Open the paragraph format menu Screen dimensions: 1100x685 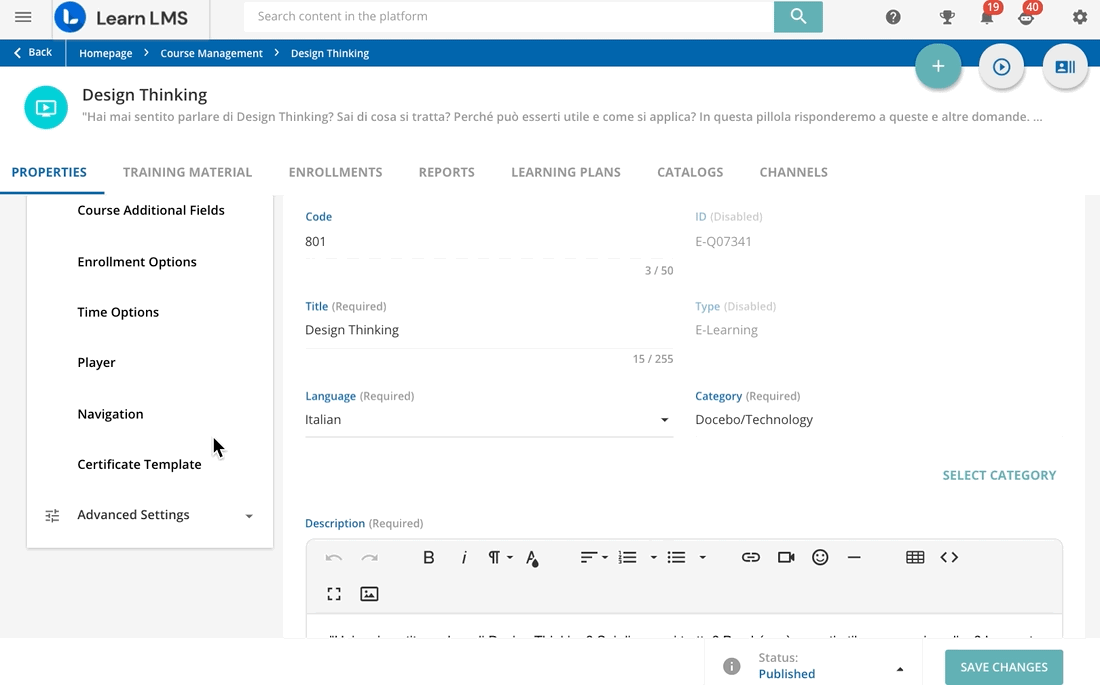pyautogui.click(x=500, y=557)
